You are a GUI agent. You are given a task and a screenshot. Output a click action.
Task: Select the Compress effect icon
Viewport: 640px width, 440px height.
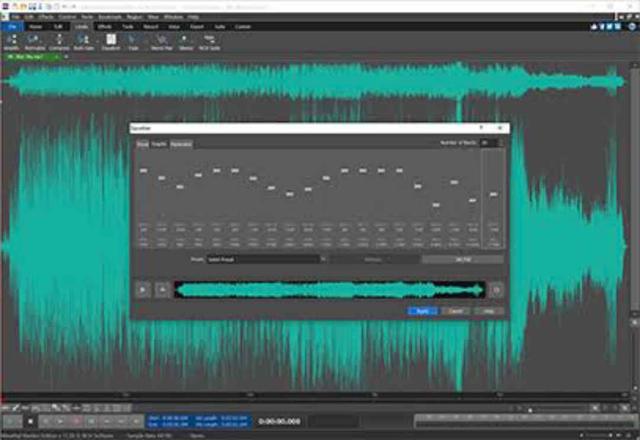[x=60, y=41]
